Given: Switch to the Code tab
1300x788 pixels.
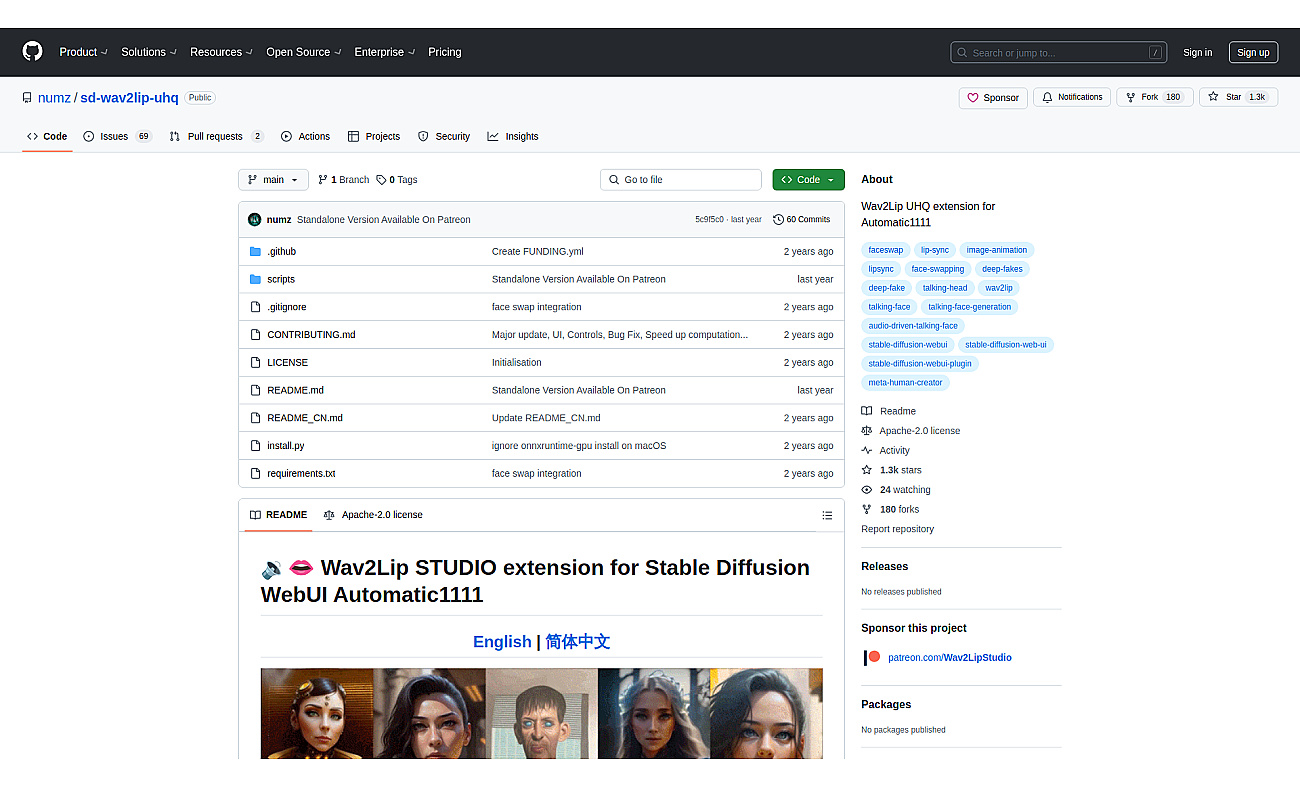Looking at the screenshot, I should (x=47, y=136).
